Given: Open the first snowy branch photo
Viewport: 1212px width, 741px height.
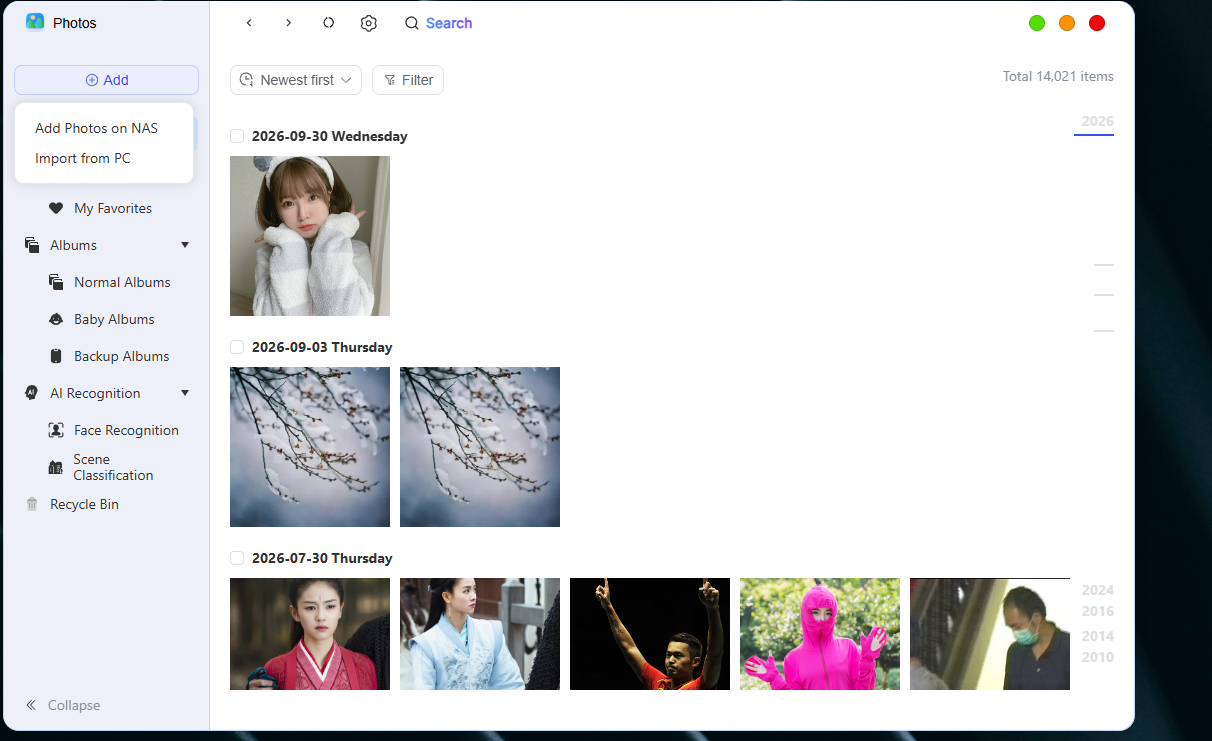Looking at the screenshot, I should point(310,447).
